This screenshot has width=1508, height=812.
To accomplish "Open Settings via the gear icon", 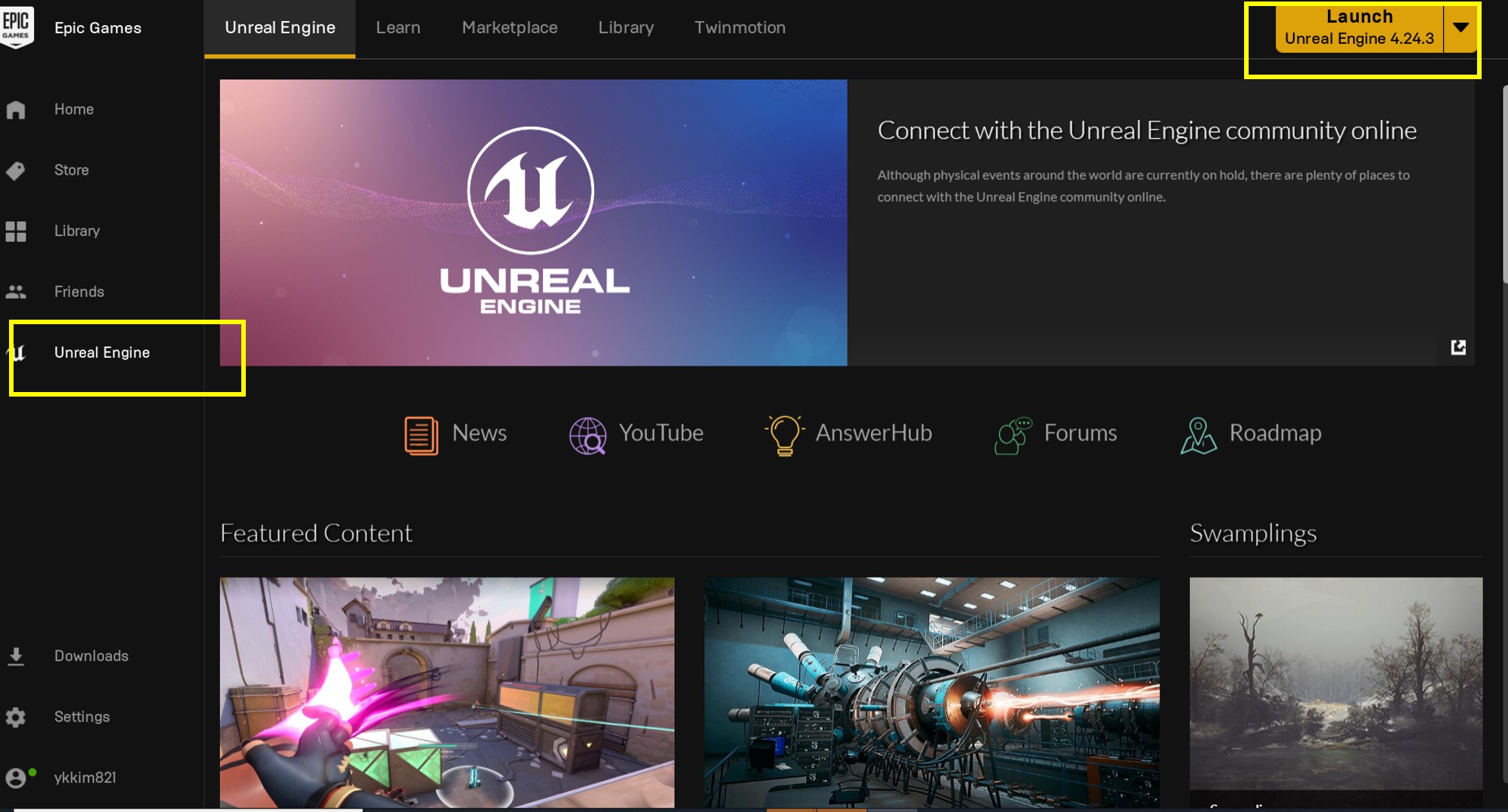I will (x=16, y=717).
